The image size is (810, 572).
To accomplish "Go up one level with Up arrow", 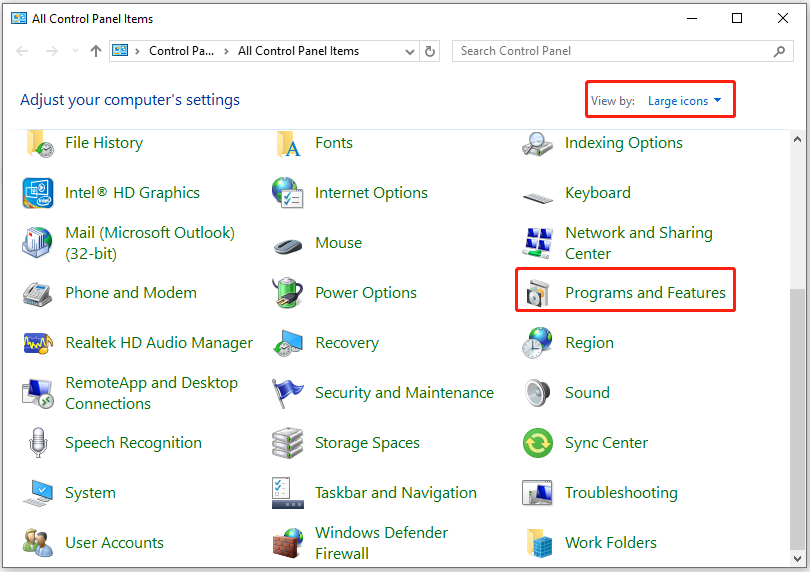I will [96, 51].
